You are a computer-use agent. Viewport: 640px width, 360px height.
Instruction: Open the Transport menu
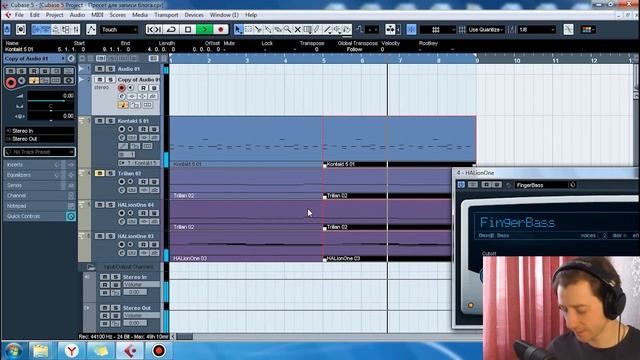coord(166,15)
